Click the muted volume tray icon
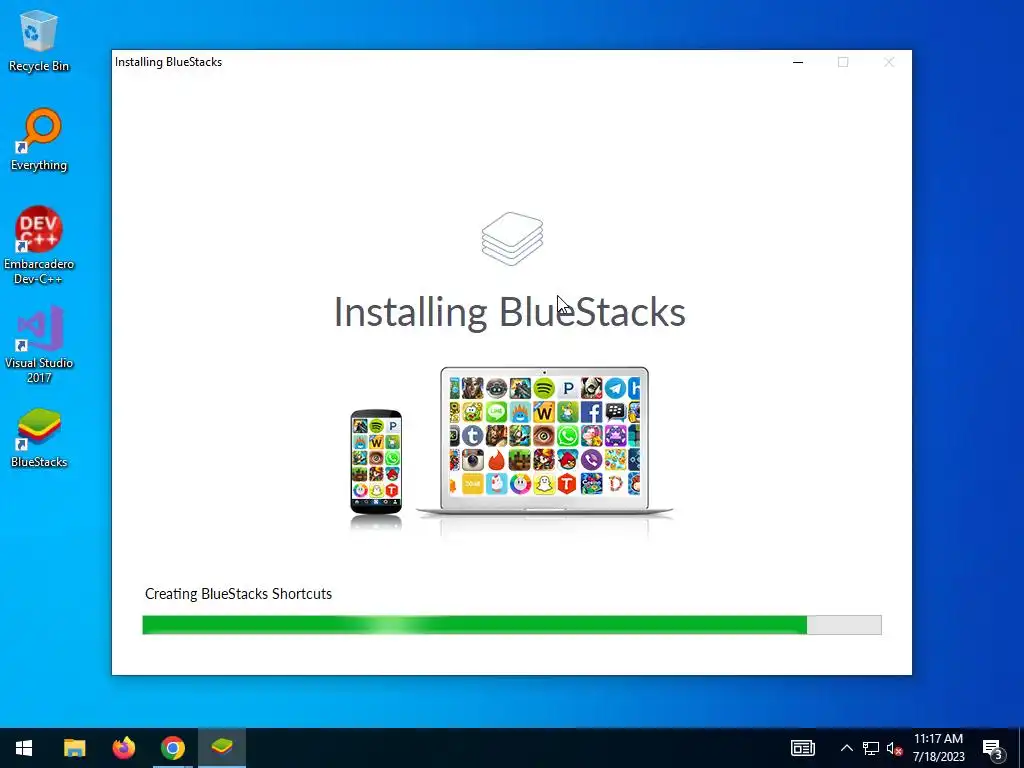 point(894,748)
